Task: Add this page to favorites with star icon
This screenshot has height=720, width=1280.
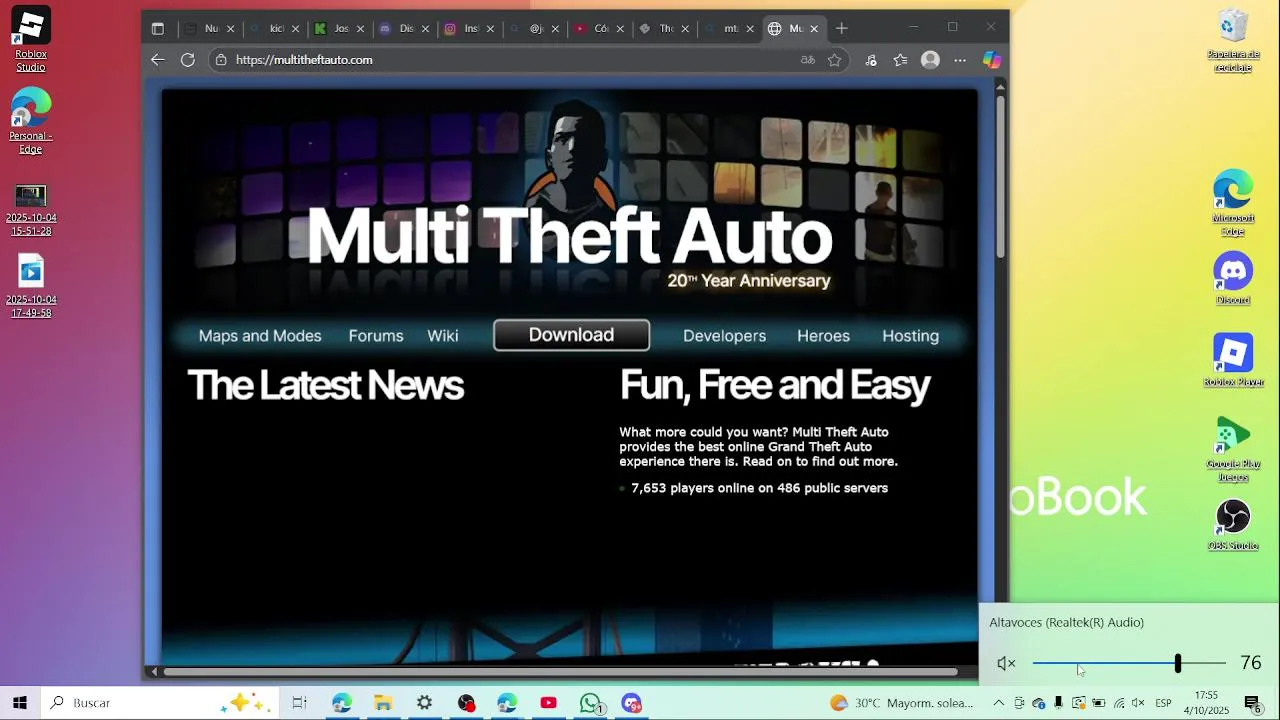Action: [835, 60]
